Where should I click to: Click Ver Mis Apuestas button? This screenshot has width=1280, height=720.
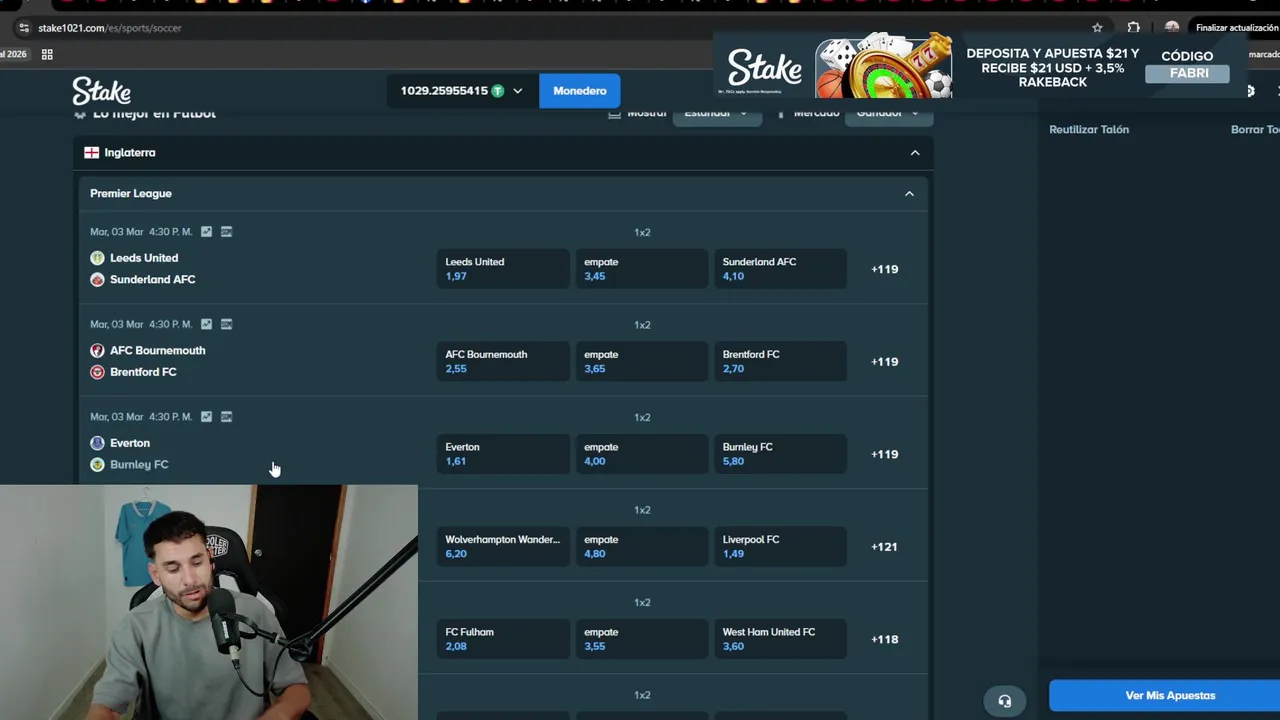coord(1166,696)
